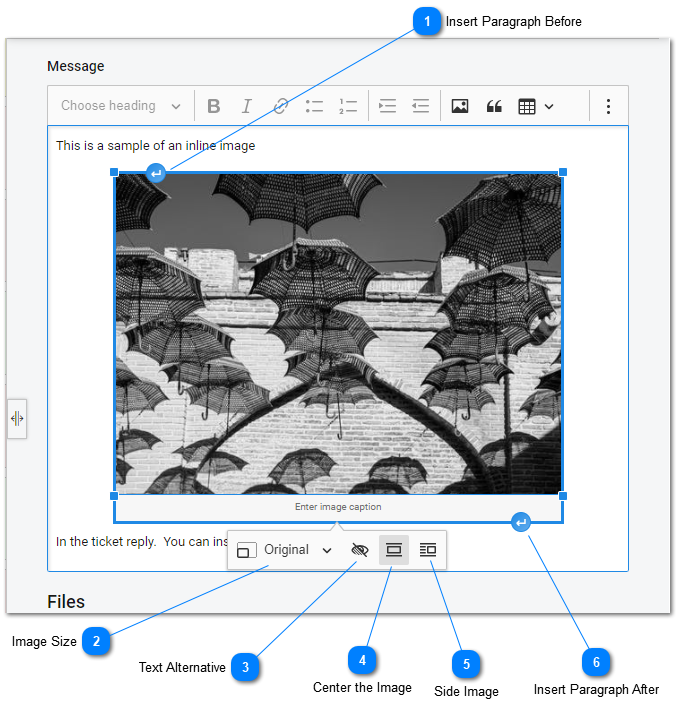679x715 pixels.
Task: Toggle the side image style
Action: point(428,550)
